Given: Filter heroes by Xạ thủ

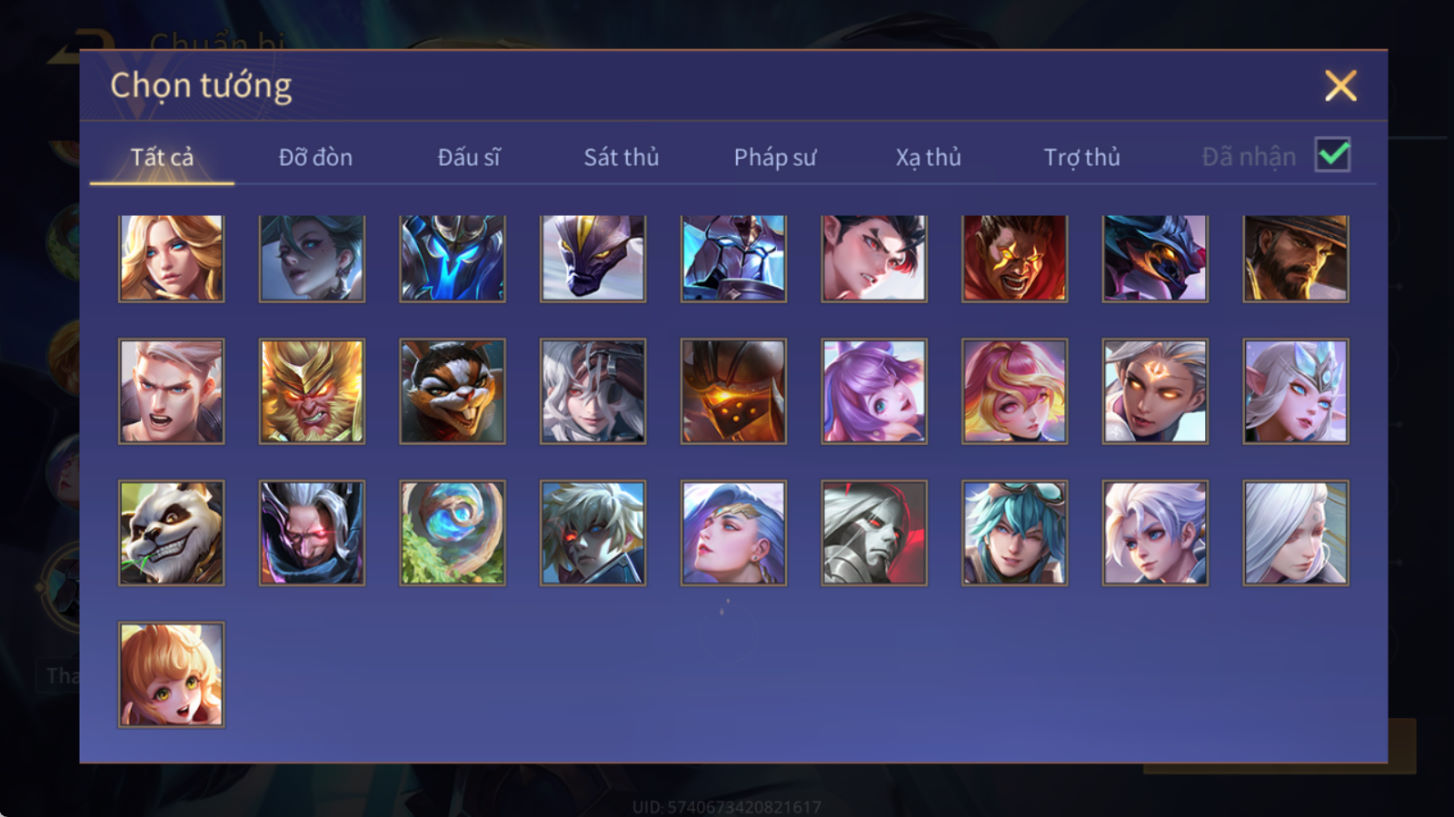Looking at the screenshot, I should coord(928,157).
